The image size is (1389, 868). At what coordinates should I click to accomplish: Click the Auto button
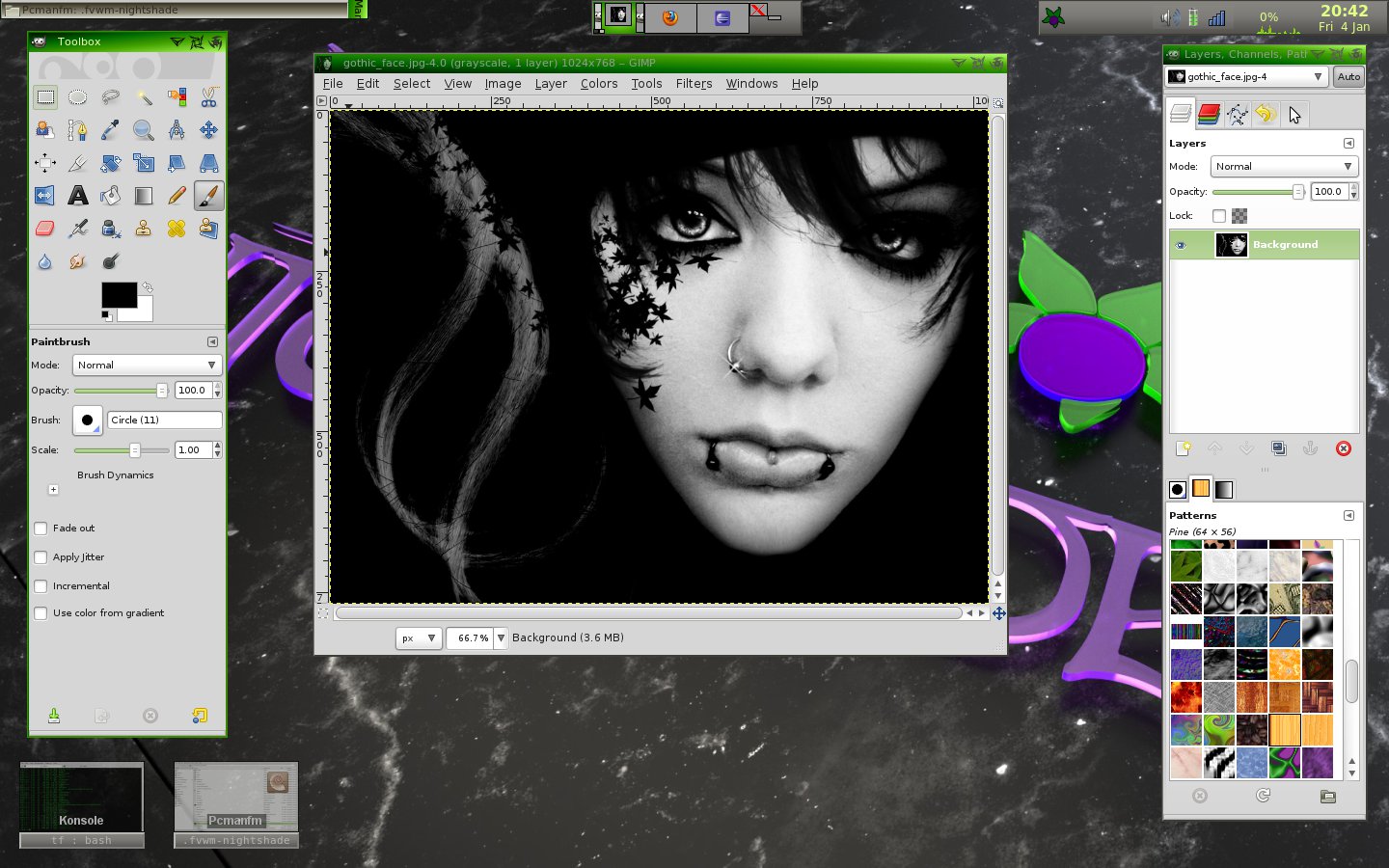coord(1349,77)
